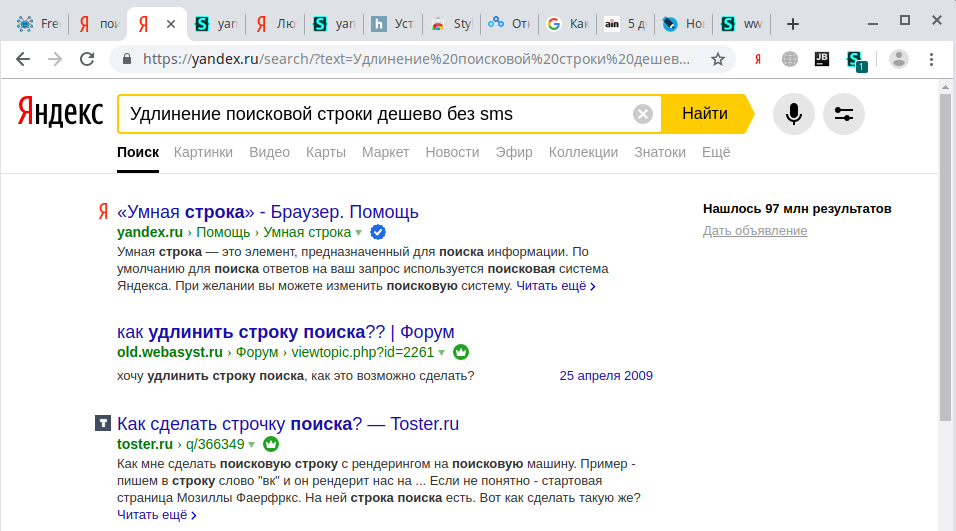
Task: Go forward in browser history
Action: pyautogui.click(x=55, y=59)
